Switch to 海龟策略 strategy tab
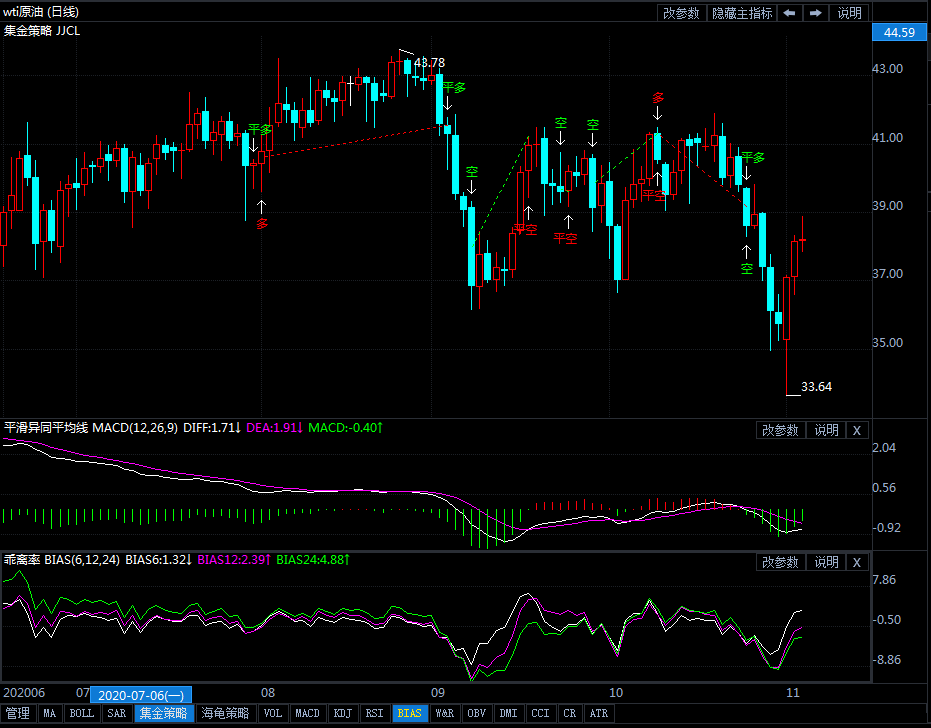Screen dimensions: 931x728 [225, 713]
